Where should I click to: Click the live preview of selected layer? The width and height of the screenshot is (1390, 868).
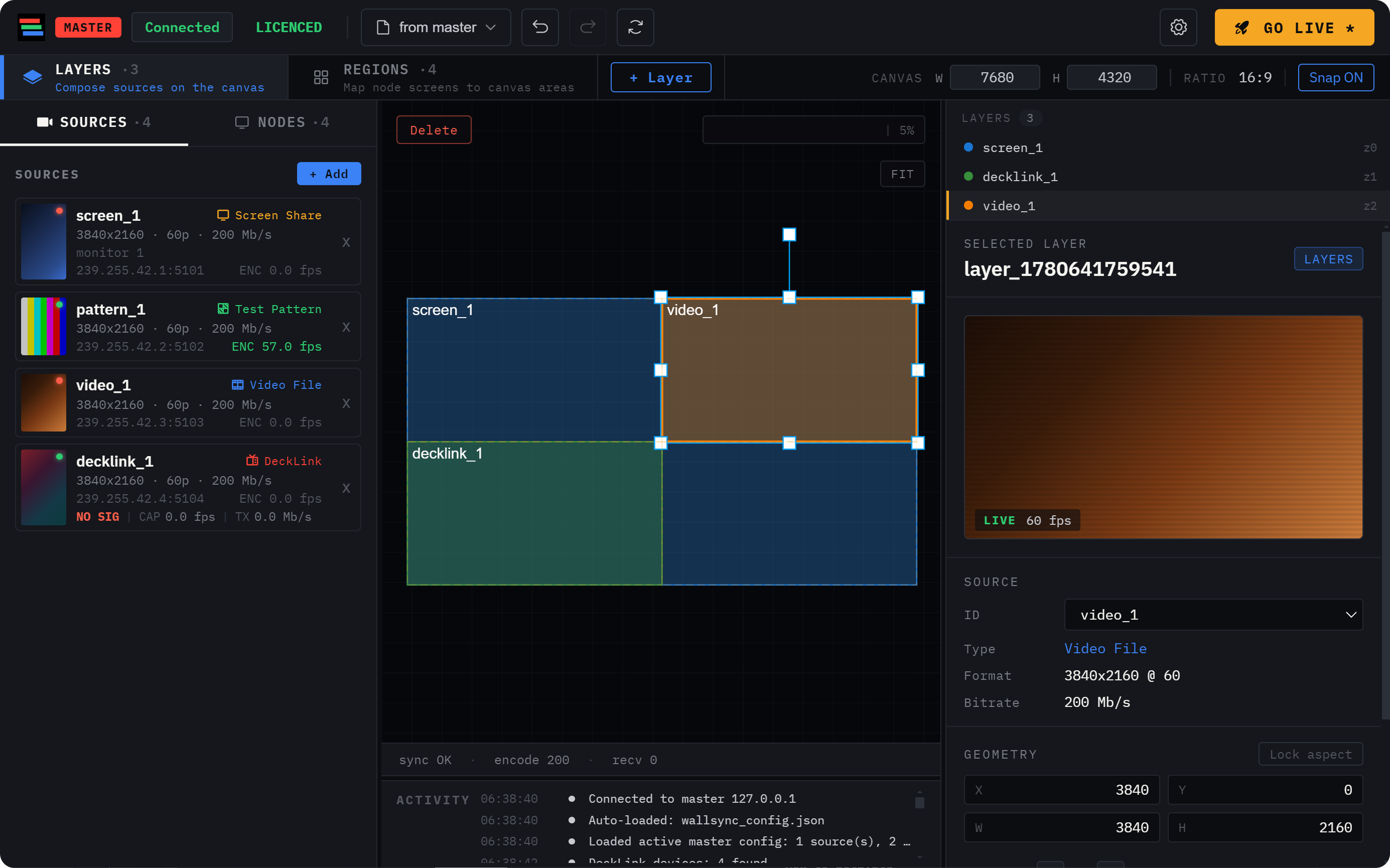click(1163, 427)
